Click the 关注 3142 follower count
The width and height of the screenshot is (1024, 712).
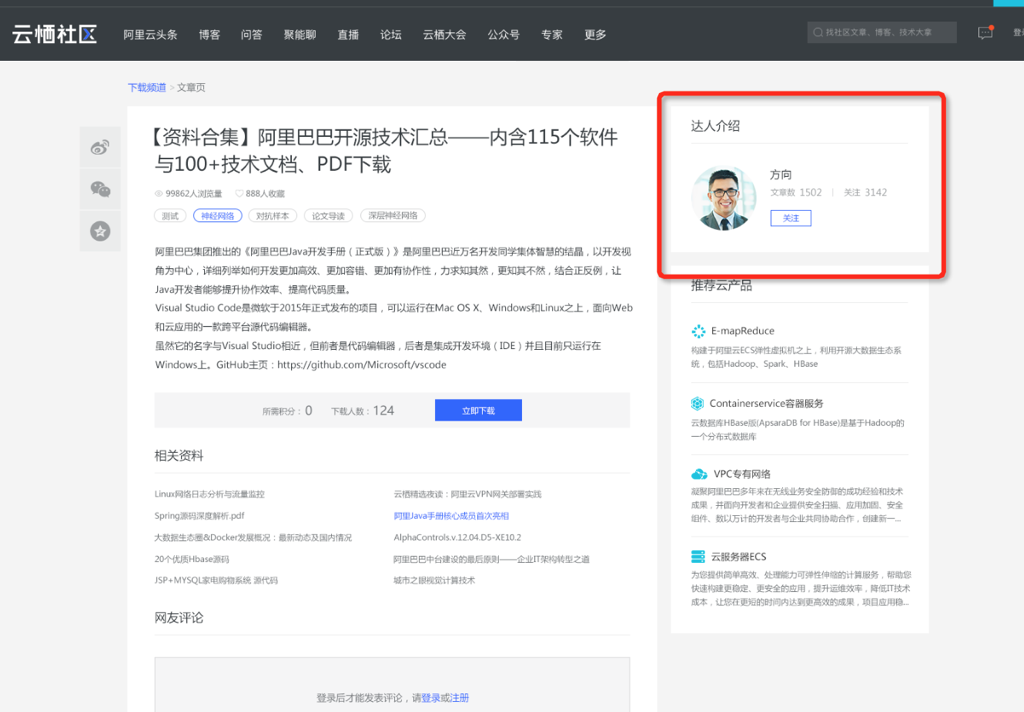[865, 193]
